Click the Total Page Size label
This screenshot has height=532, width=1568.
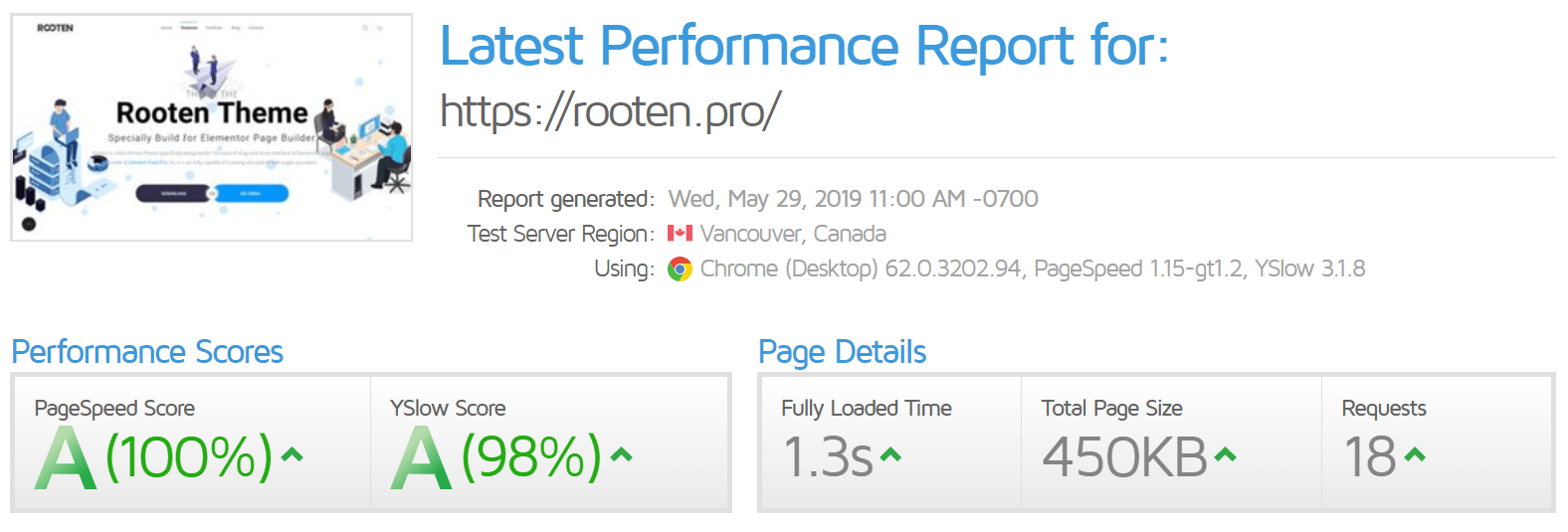(1111, 408)
